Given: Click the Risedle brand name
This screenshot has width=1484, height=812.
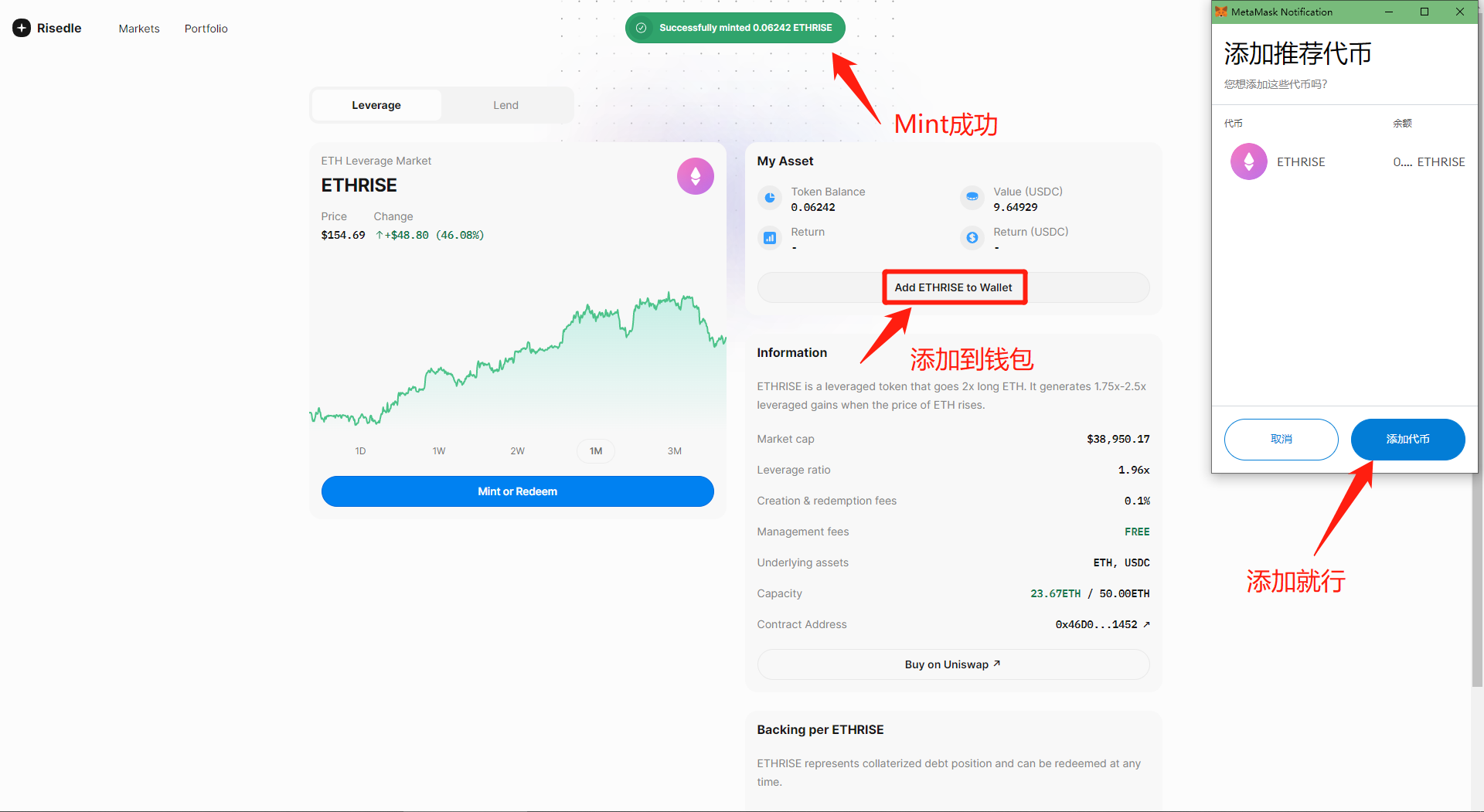Looking at the screenshot, I should pyautogui.click(x=59, y=28).
